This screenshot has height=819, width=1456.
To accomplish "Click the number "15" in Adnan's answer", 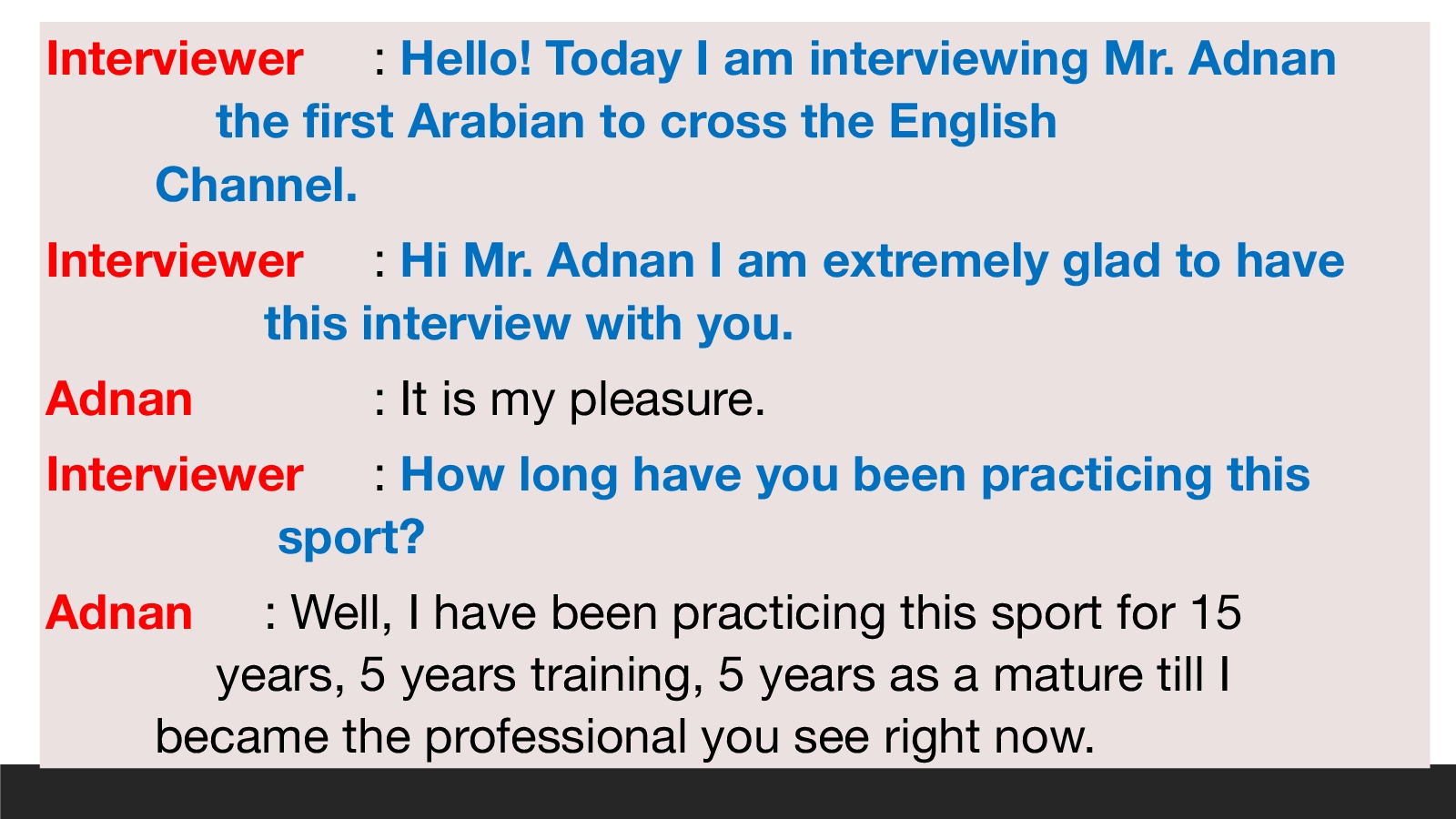I will pos(1215,614).
